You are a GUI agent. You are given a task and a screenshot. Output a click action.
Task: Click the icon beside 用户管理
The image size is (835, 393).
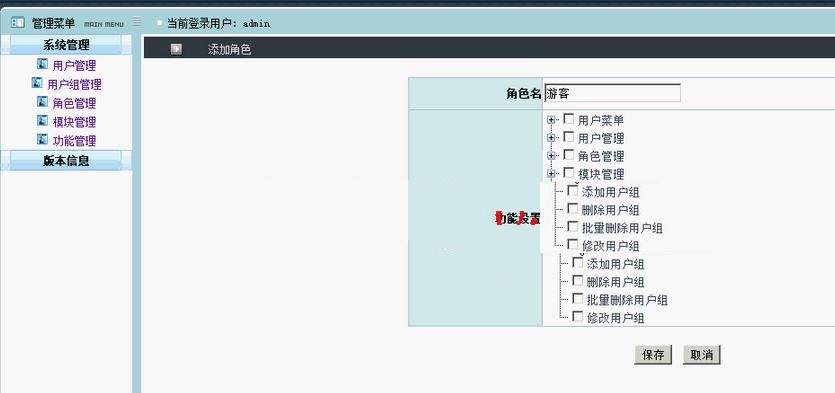tap(43, 64)
